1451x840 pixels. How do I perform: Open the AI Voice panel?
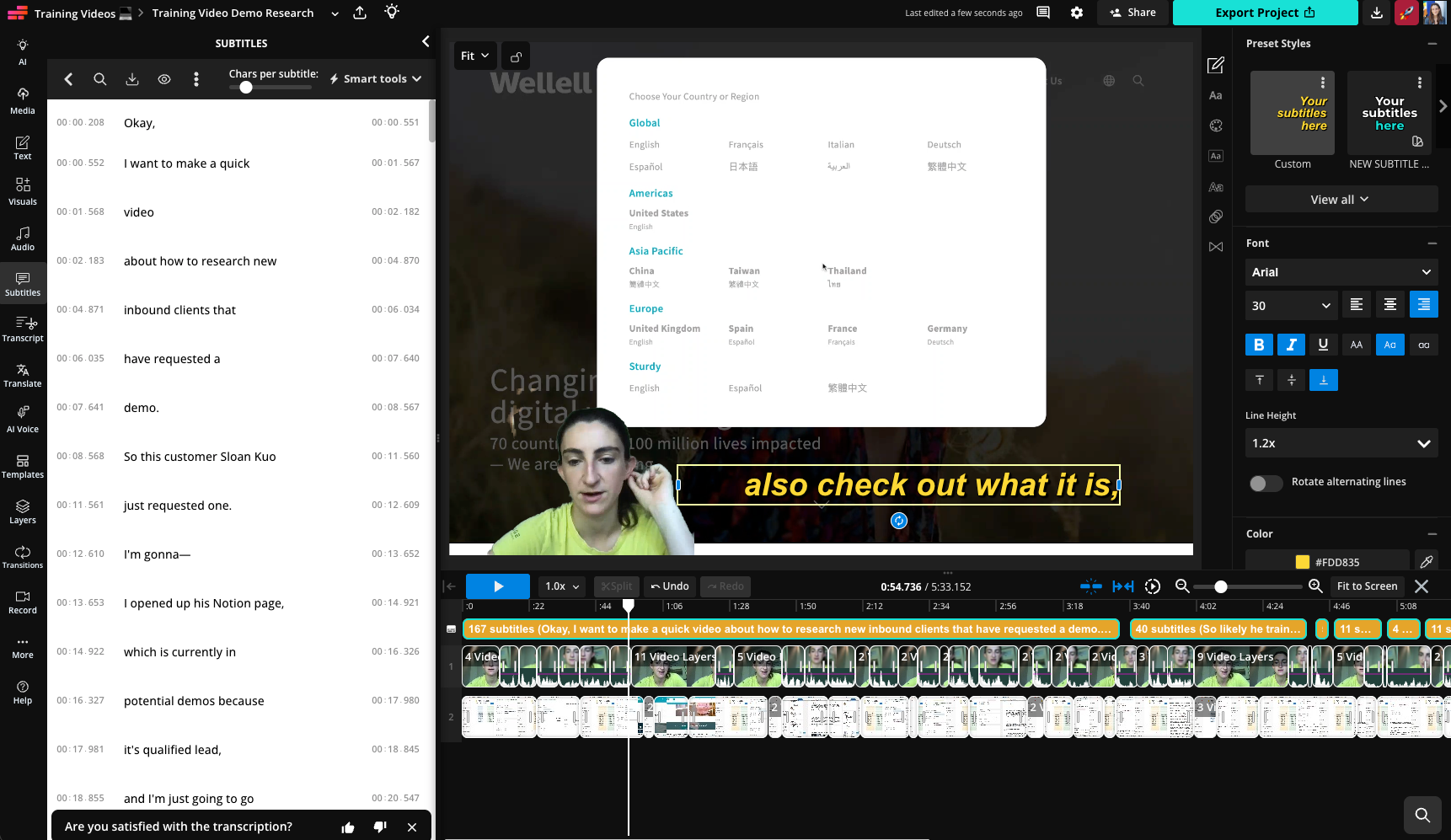point(23,420)
